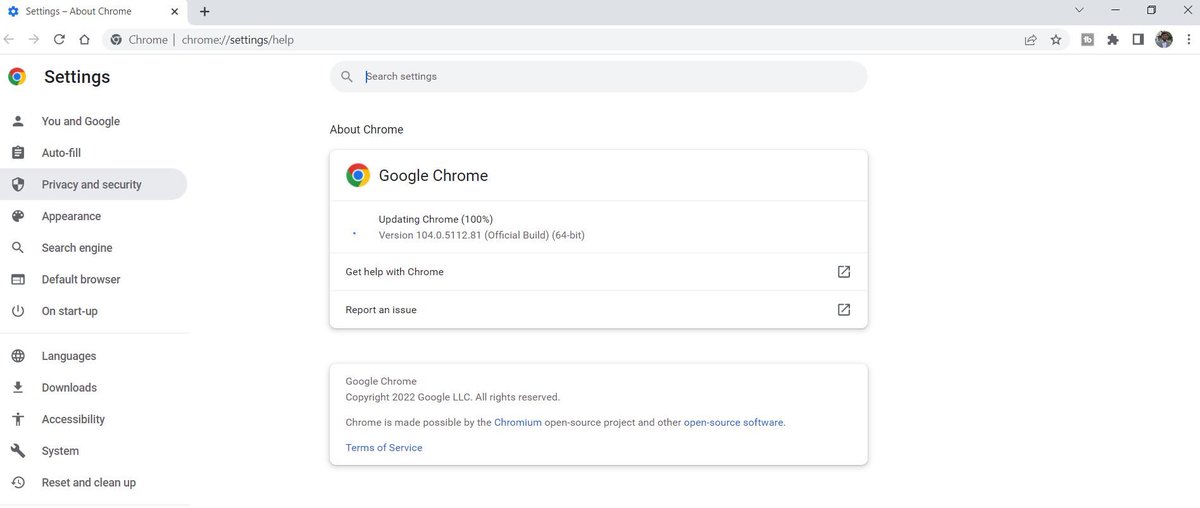
Task: Follow the Chromium link
Action: point(518,423)
